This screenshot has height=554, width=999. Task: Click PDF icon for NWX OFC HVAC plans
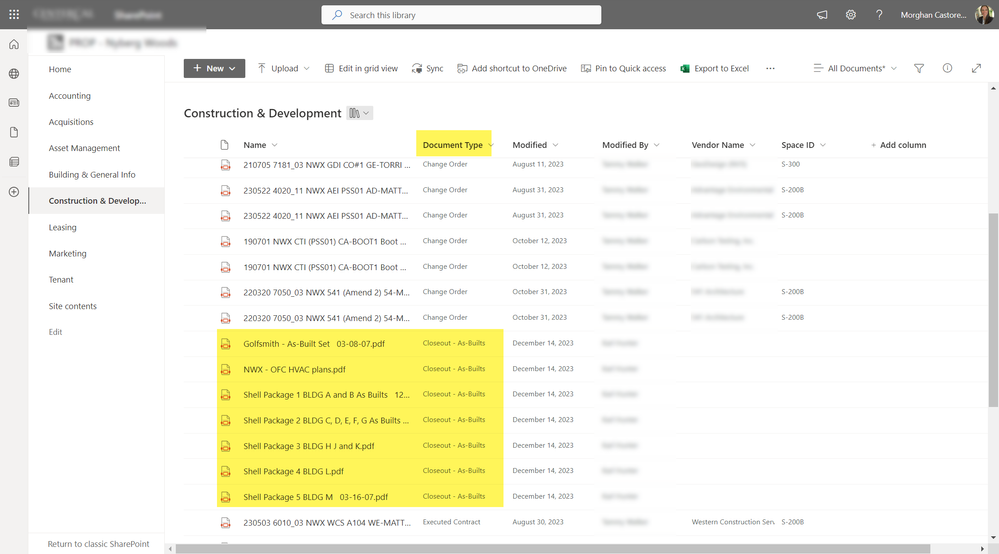coord(226,369)
